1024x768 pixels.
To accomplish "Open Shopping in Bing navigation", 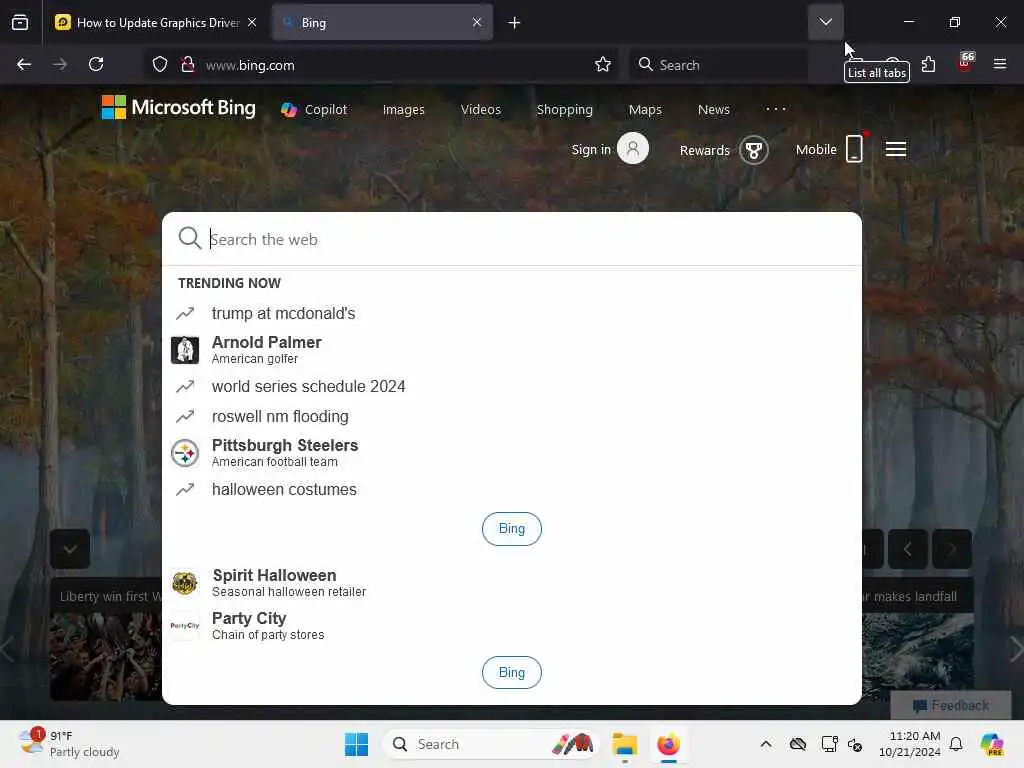I will point(564,110).
